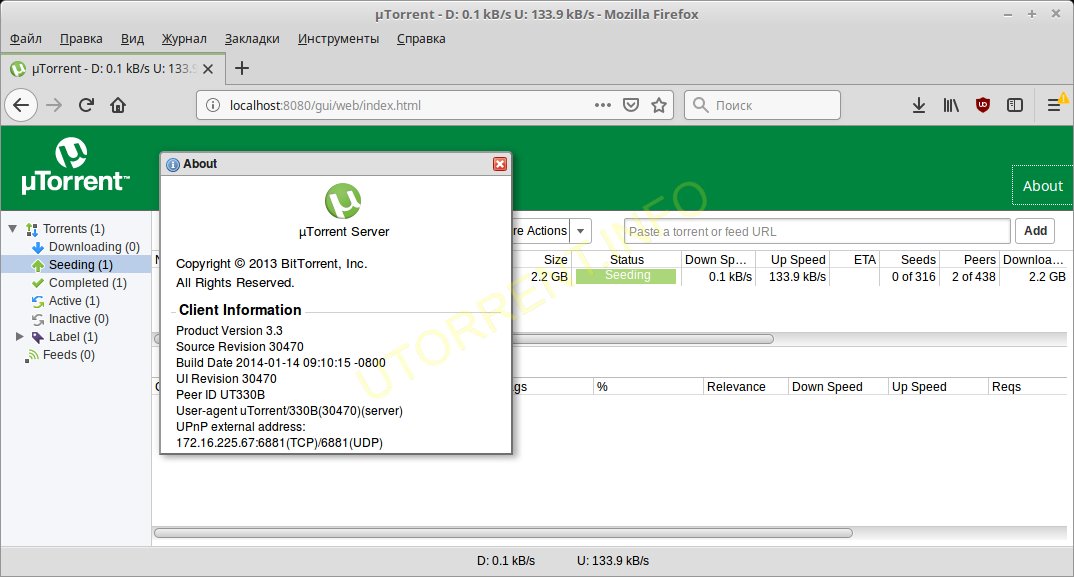1074x577 pixels.
Task: Select Torrents (1) in the sidebar
Action: [x=74, y=229]
